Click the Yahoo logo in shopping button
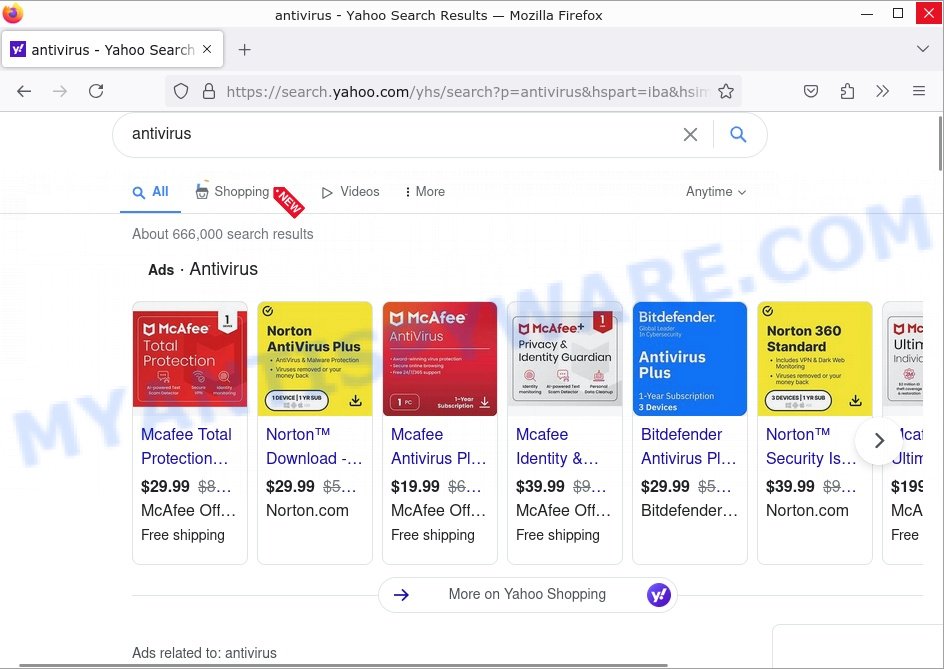The width and height of the screenshot is (944, 669). (659, 595)
